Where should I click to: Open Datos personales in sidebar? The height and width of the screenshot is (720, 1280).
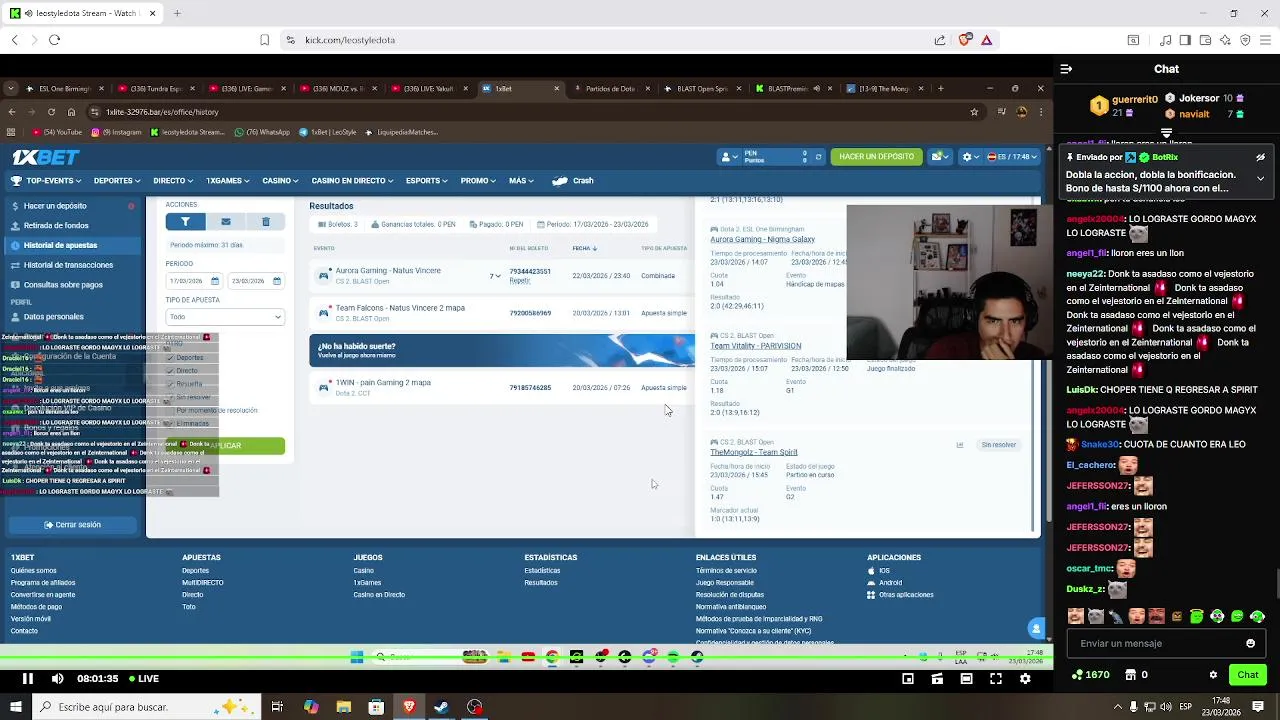click(x=72, y=317)
